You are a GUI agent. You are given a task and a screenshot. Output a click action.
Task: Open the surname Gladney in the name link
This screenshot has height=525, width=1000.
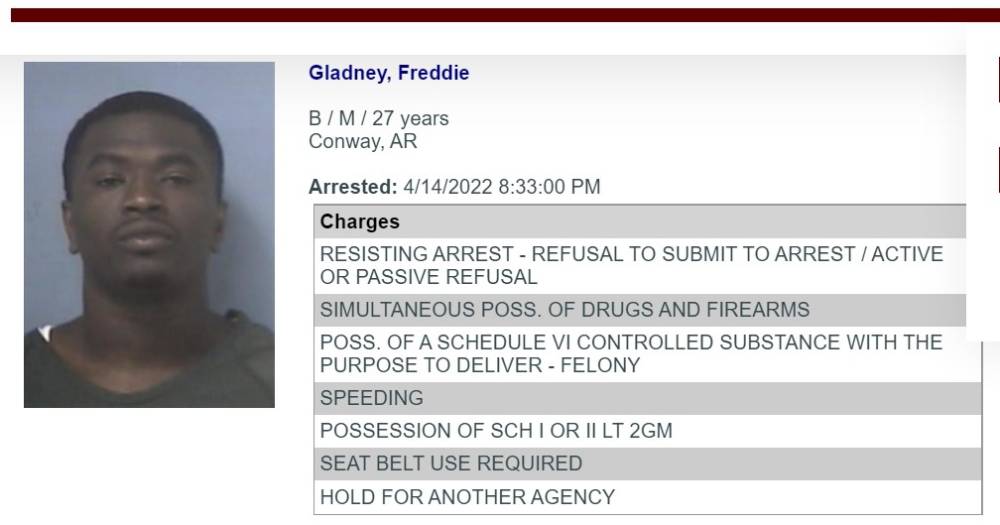tap(349, 73)
